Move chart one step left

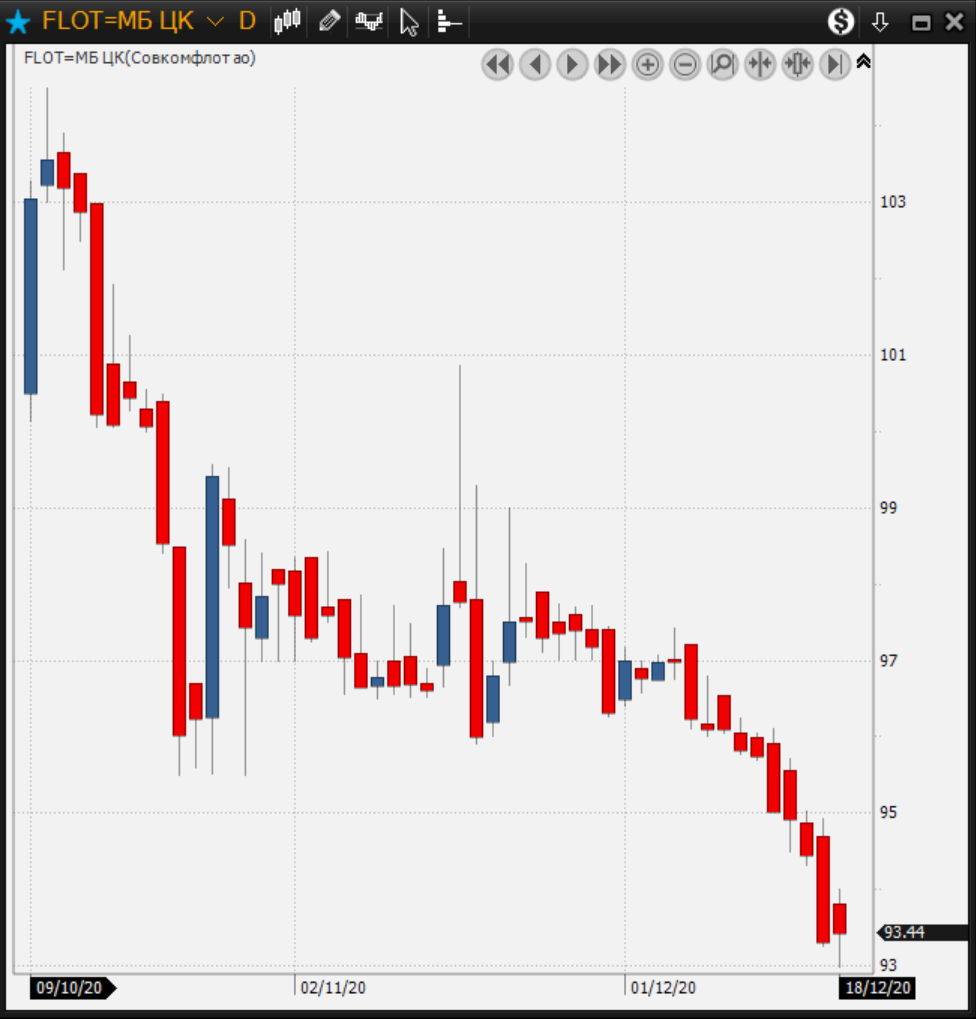coord(535,65)
